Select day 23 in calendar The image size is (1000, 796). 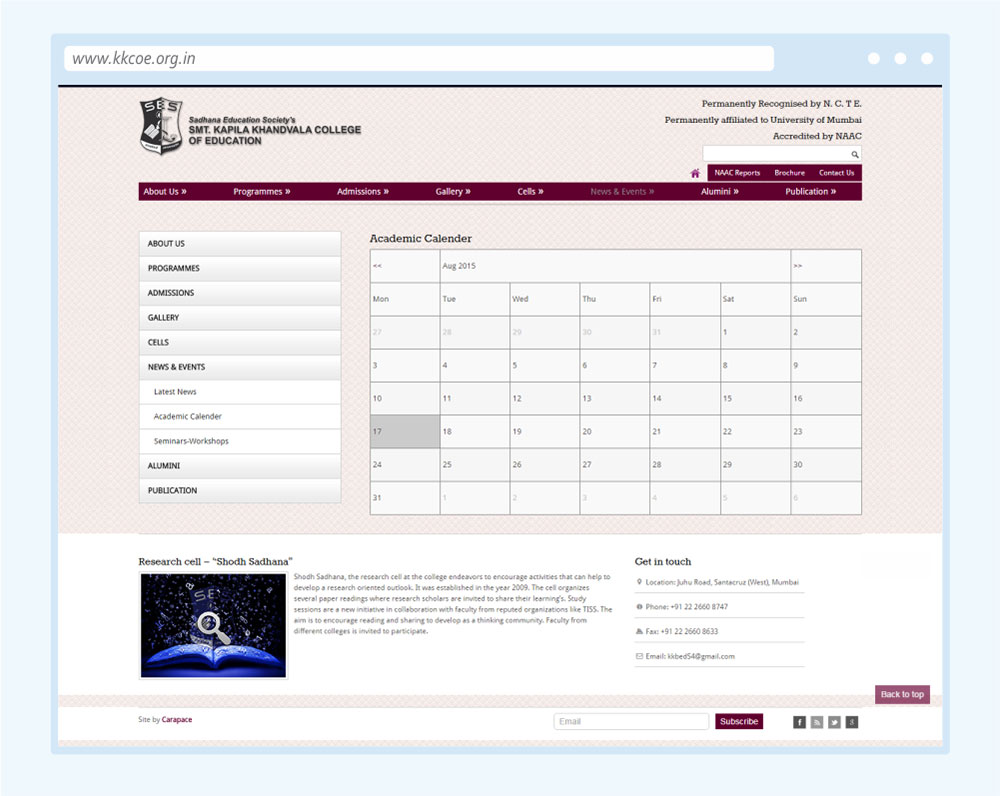(826, 432)
